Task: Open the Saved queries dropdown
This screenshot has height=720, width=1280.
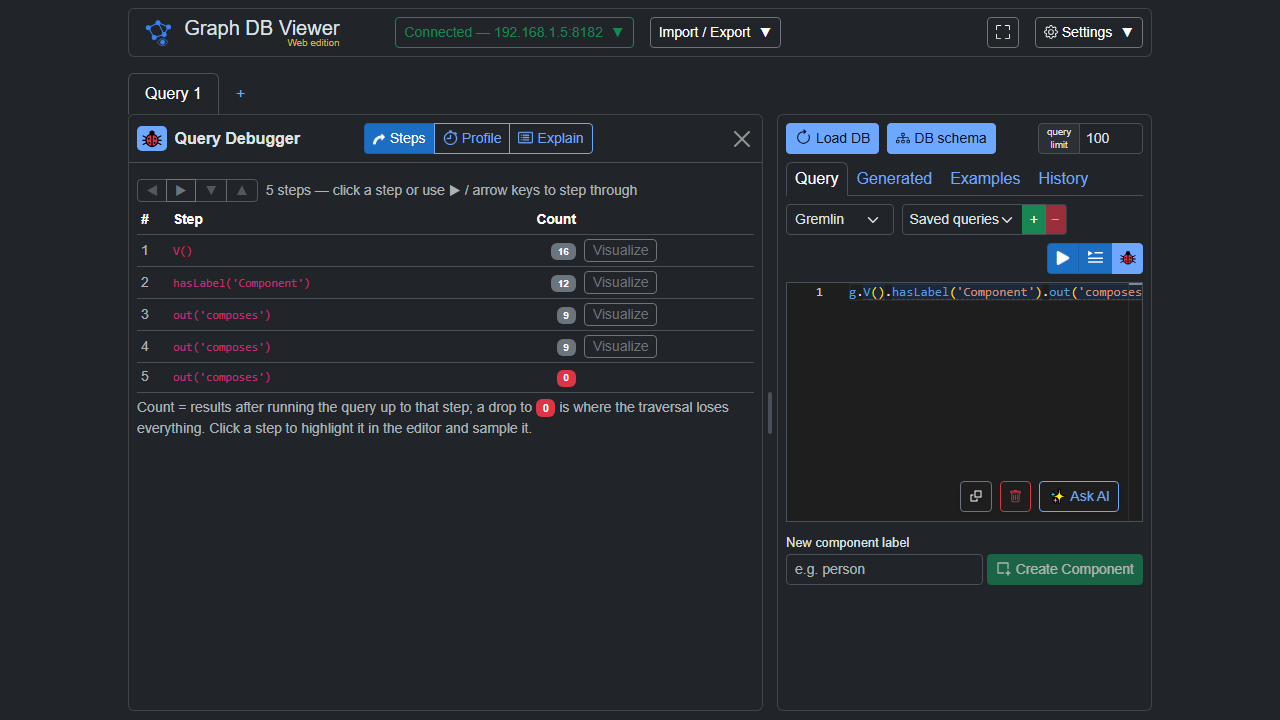Action: (x=962, y=219)
